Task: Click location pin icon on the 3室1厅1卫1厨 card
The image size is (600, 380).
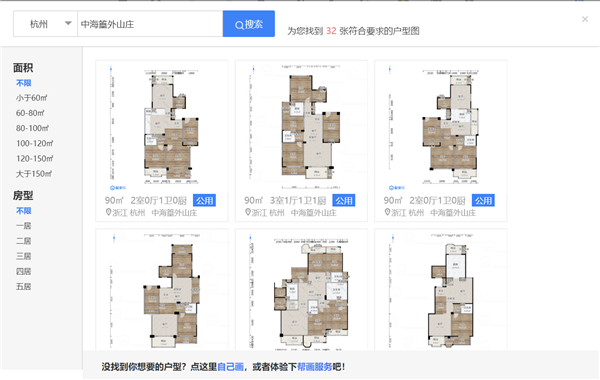Action: (x=248, y=212)
